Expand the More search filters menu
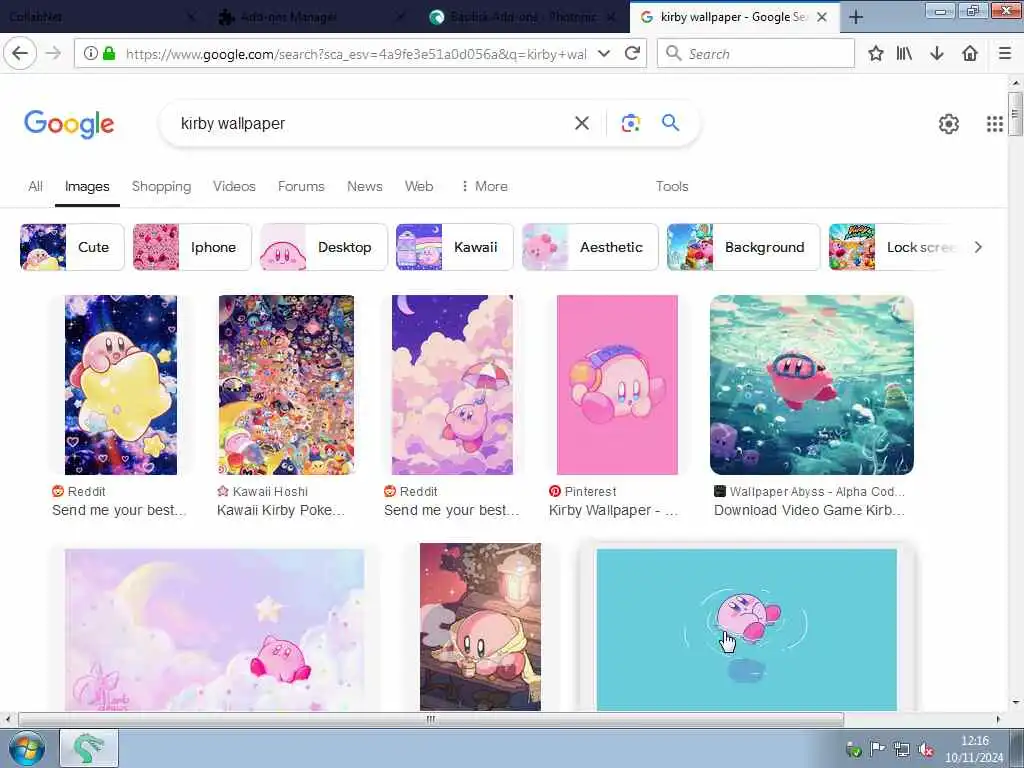The image size is (1024, 768). point(484,186)
